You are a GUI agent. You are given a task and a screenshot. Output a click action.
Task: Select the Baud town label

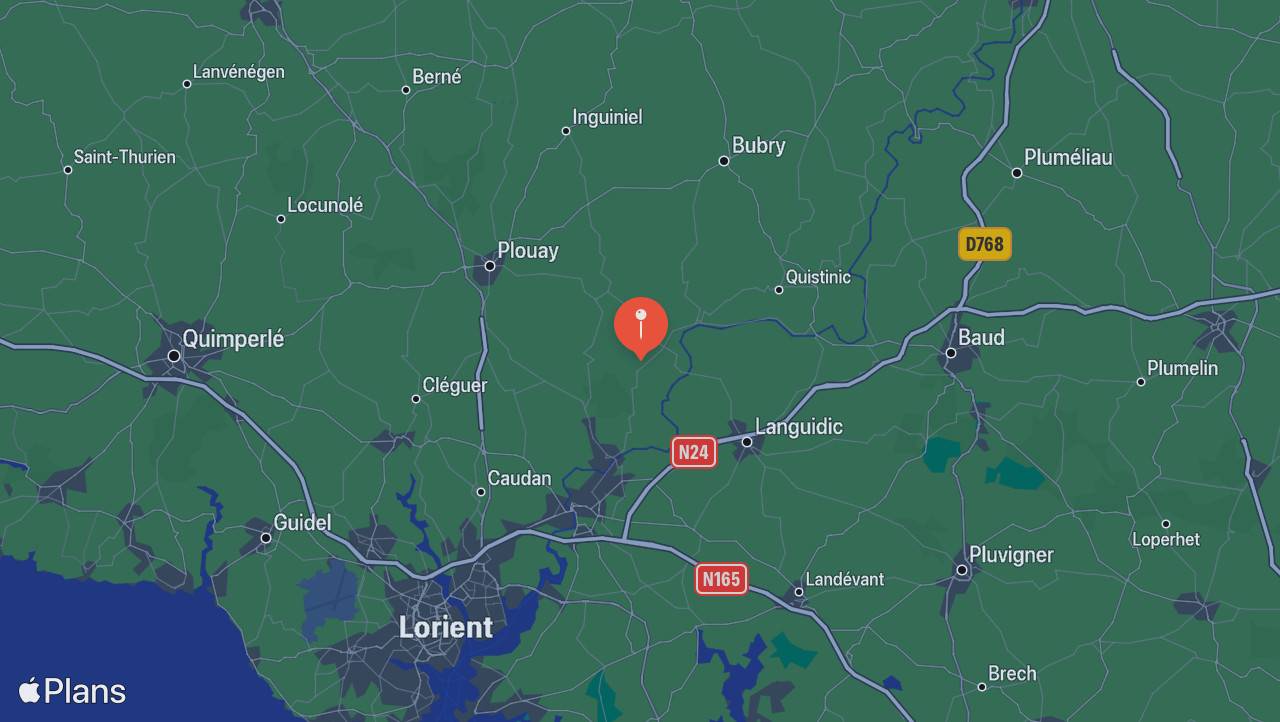click(981, 337)
